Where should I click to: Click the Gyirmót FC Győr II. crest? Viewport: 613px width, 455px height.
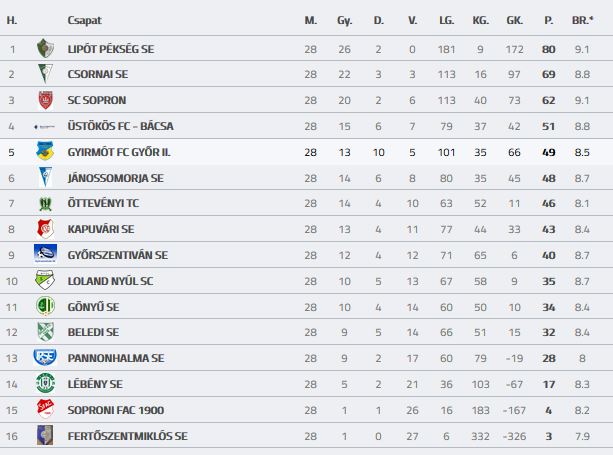click(45, 151)
